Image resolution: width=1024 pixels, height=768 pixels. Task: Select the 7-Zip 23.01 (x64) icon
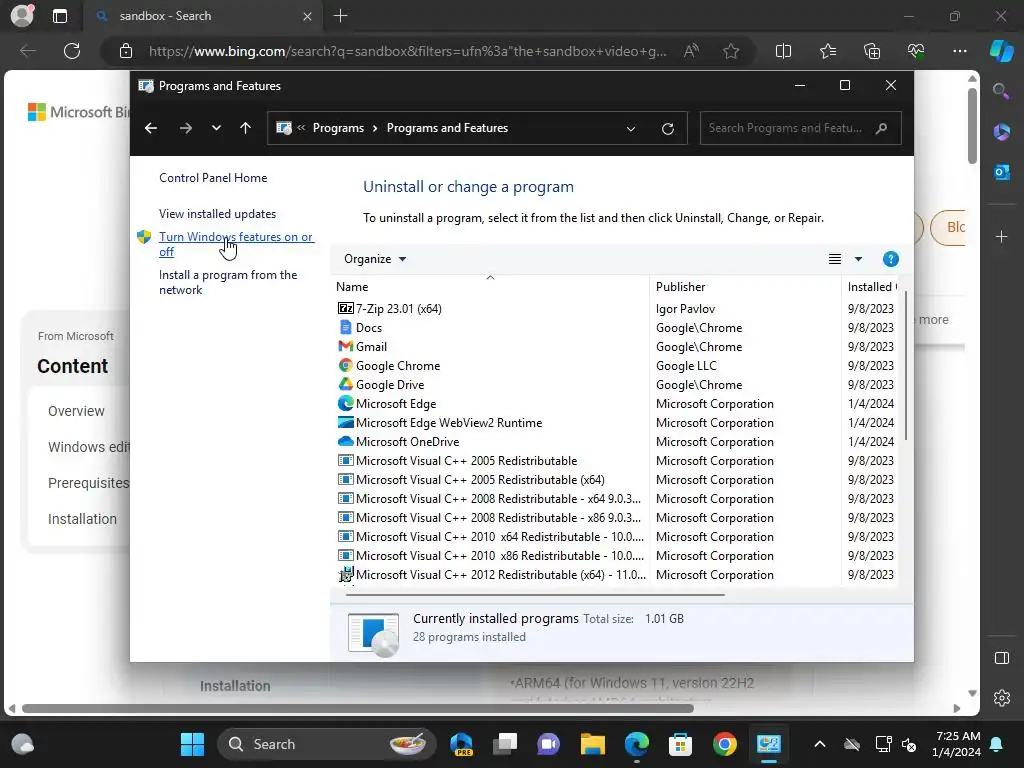[x=345, y=308]
